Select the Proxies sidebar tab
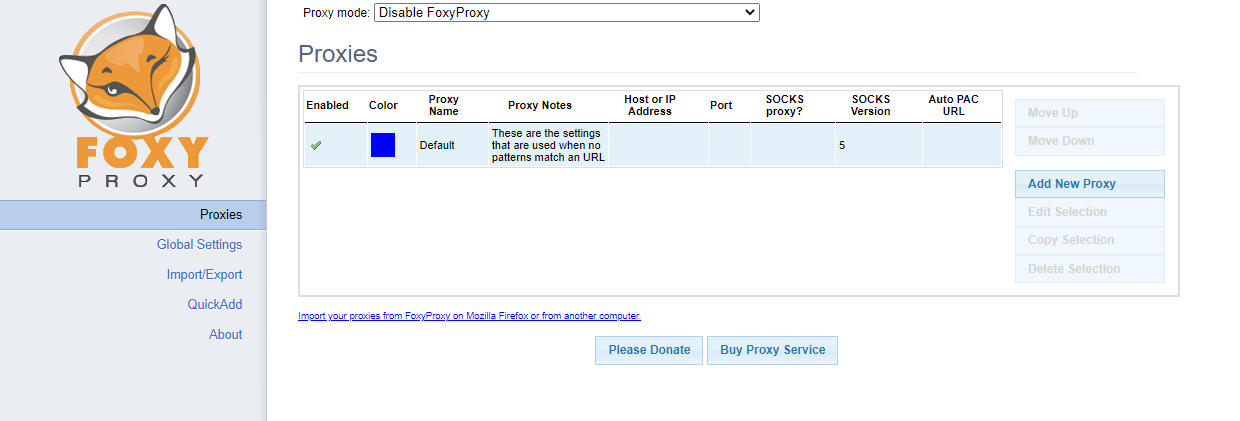Image resolution: width=1240 pixels, height=421 pixels. coord(220,214)
